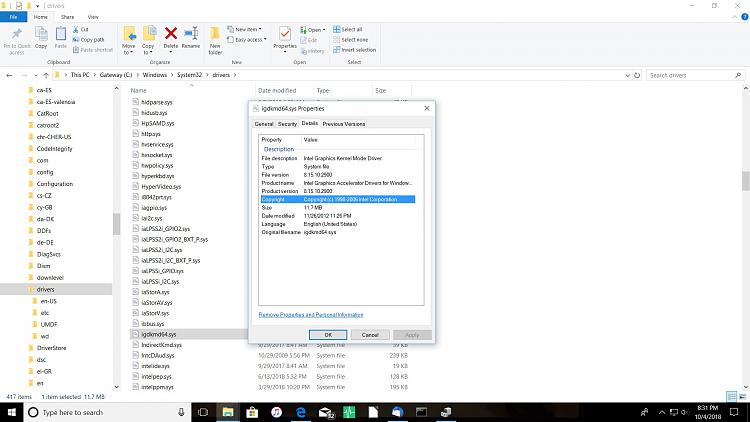Open the New item dropdown
This screenshot has height=422, width=750.
click(x=244, y=29)
